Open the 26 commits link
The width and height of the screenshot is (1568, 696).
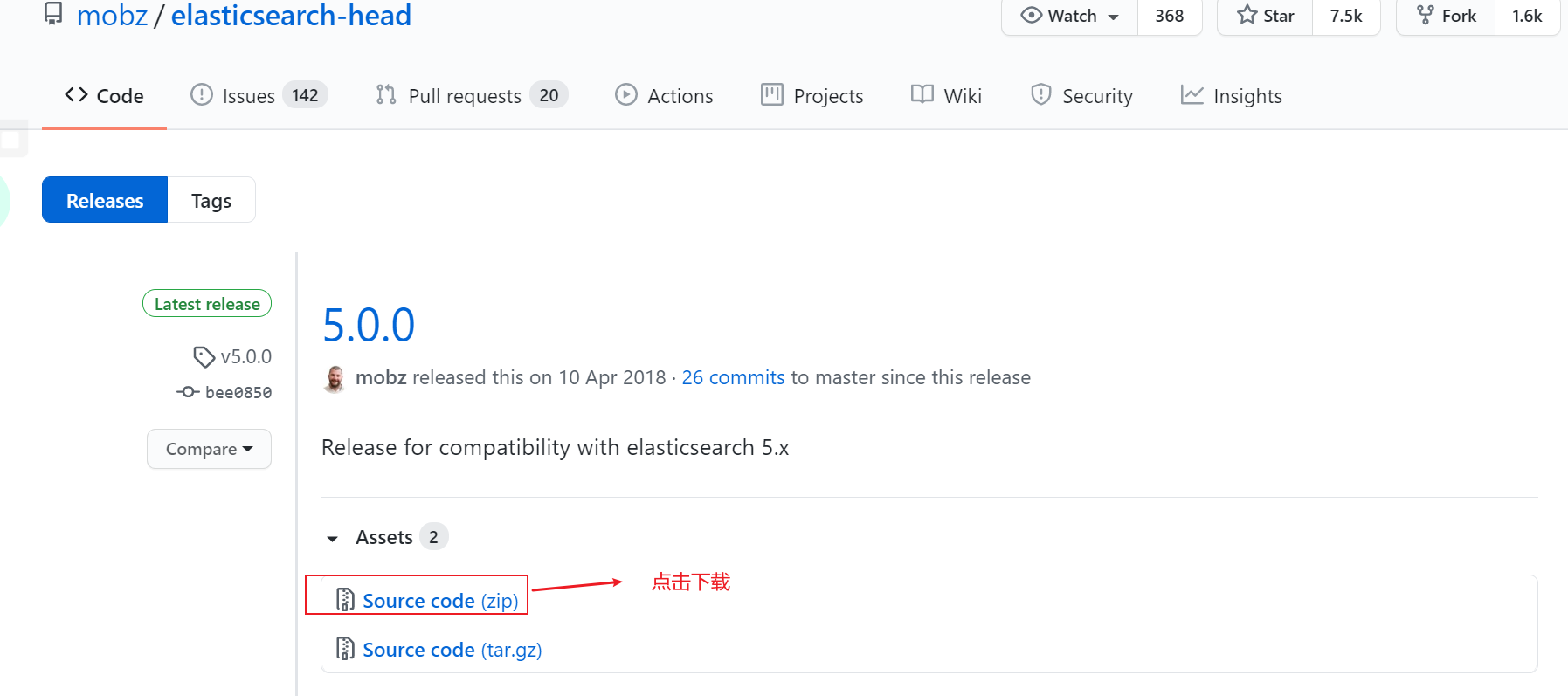click(x=733, y=377)
